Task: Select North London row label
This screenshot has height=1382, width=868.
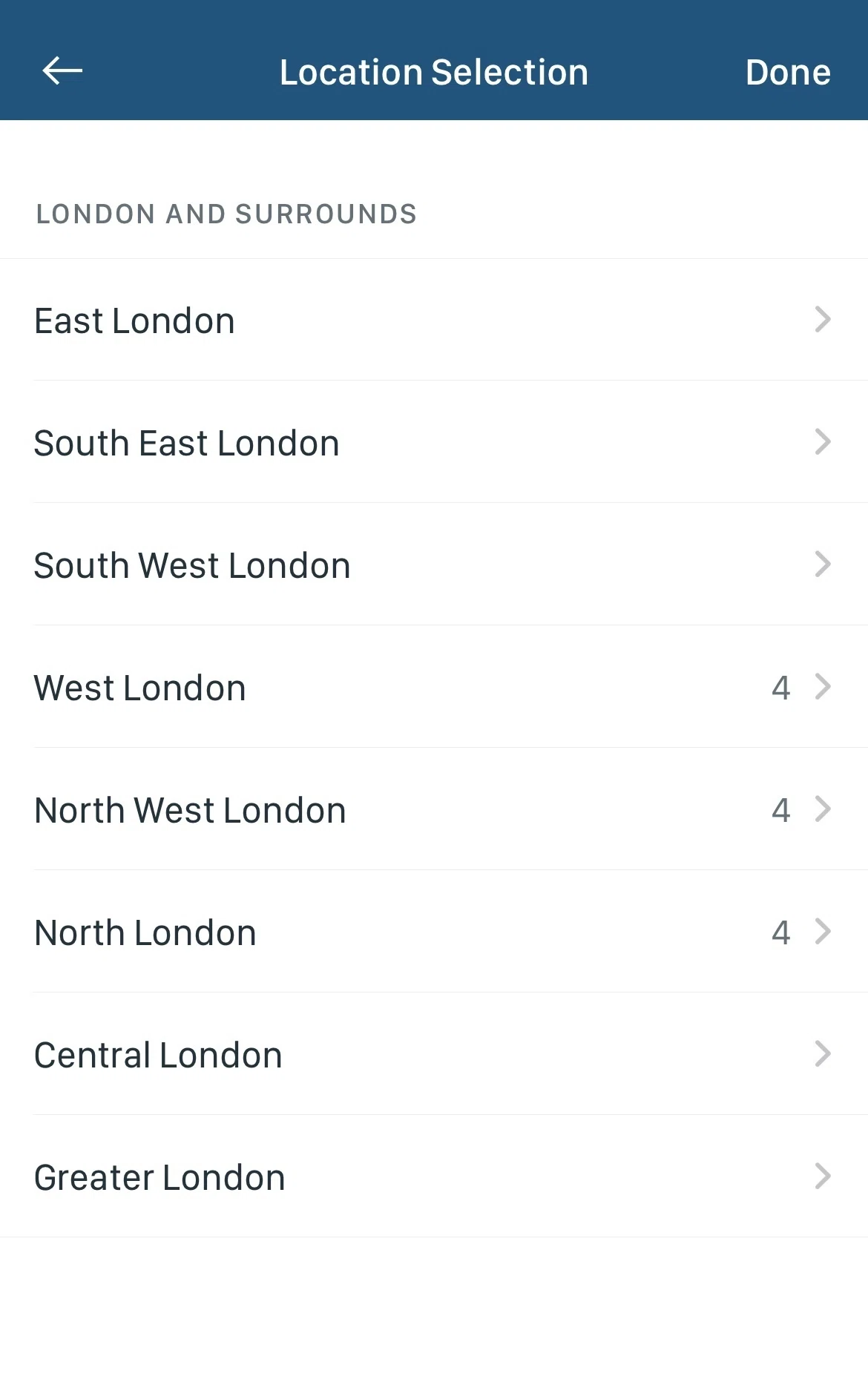Action: pos(145,933)
